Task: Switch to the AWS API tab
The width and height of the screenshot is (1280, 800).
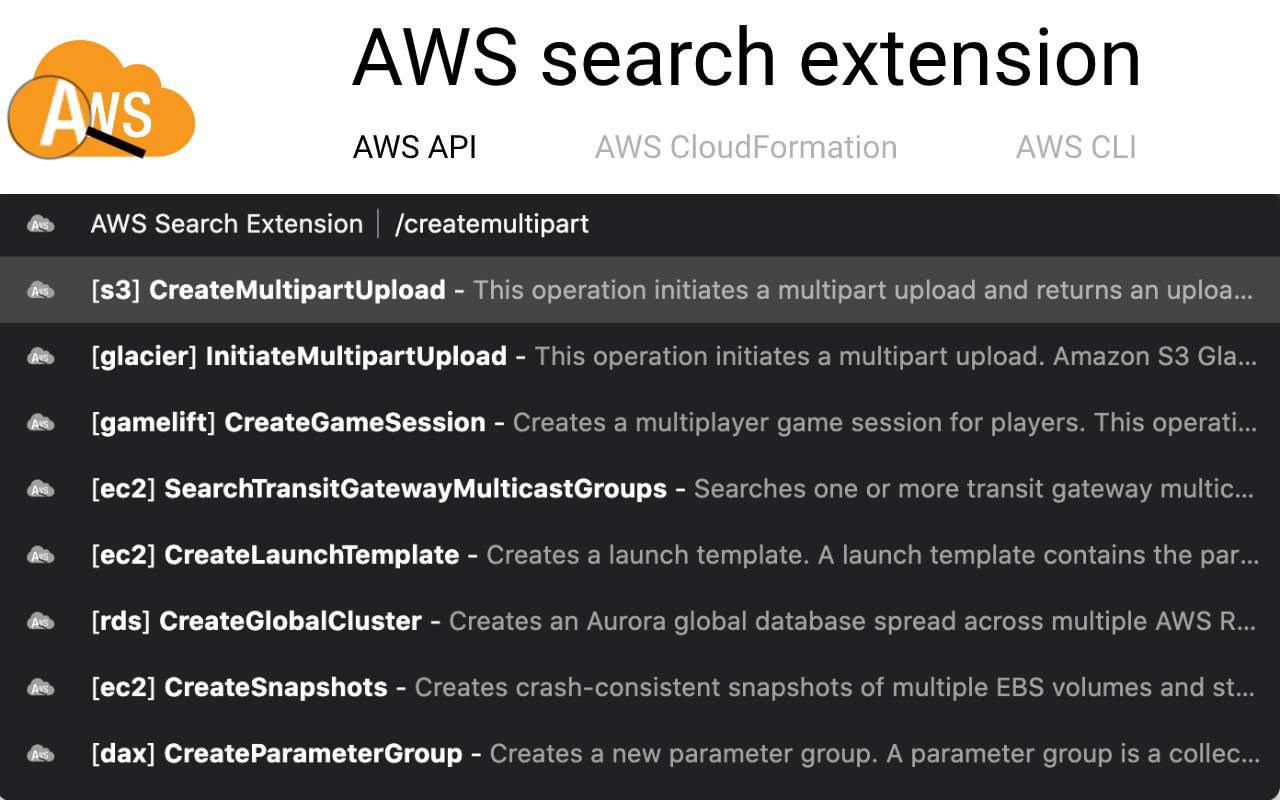Action: pos(415,147)
